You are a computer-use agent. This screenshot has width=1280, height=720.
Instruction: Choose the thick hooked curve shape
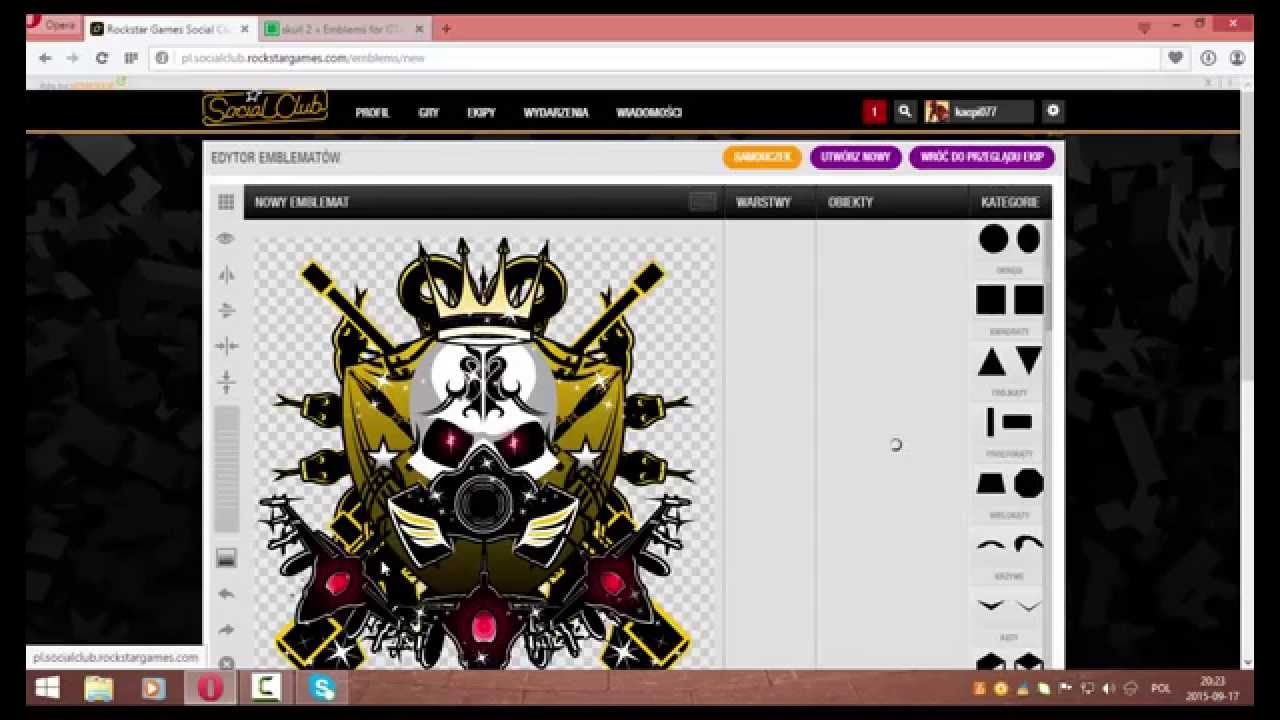[x=1028, y=544]
